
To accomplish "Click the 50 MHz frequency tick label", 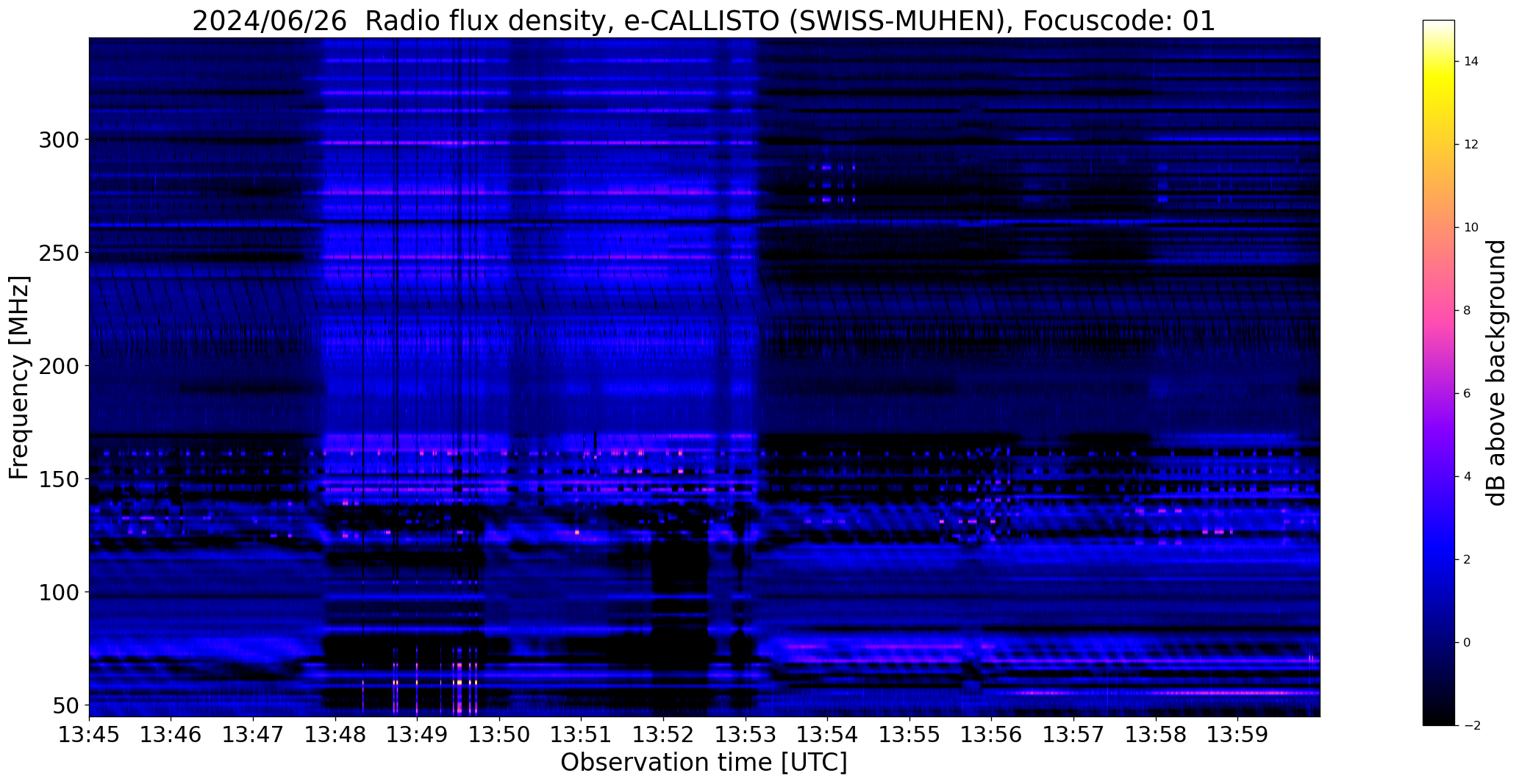I will pyautogui.click(x=65, y=705).
